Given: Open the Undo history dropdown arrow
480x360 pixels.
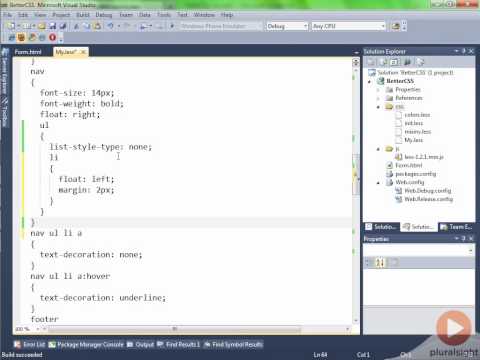Looking at the screenshot, I should pos(118,26).
